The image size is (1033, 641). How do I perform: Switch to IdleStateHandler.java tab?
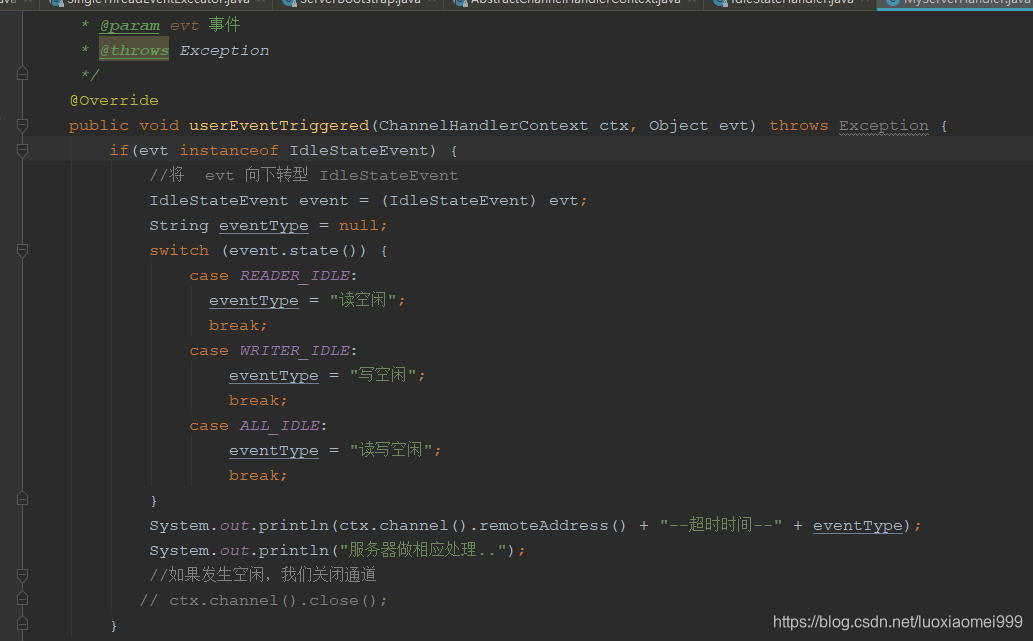(793, 3)
